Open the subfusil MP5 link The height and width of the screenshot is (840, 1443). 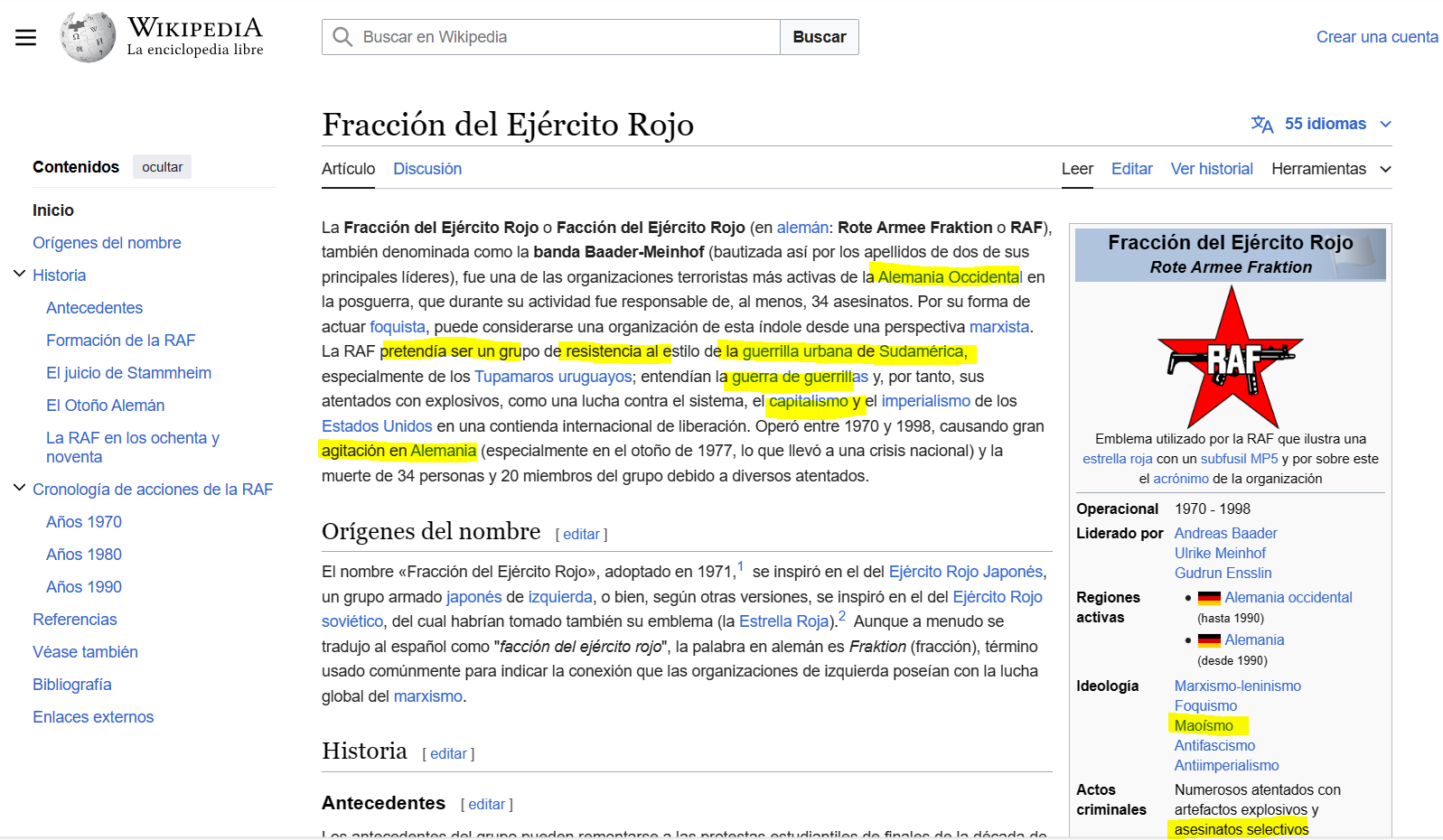(1239, 459)
